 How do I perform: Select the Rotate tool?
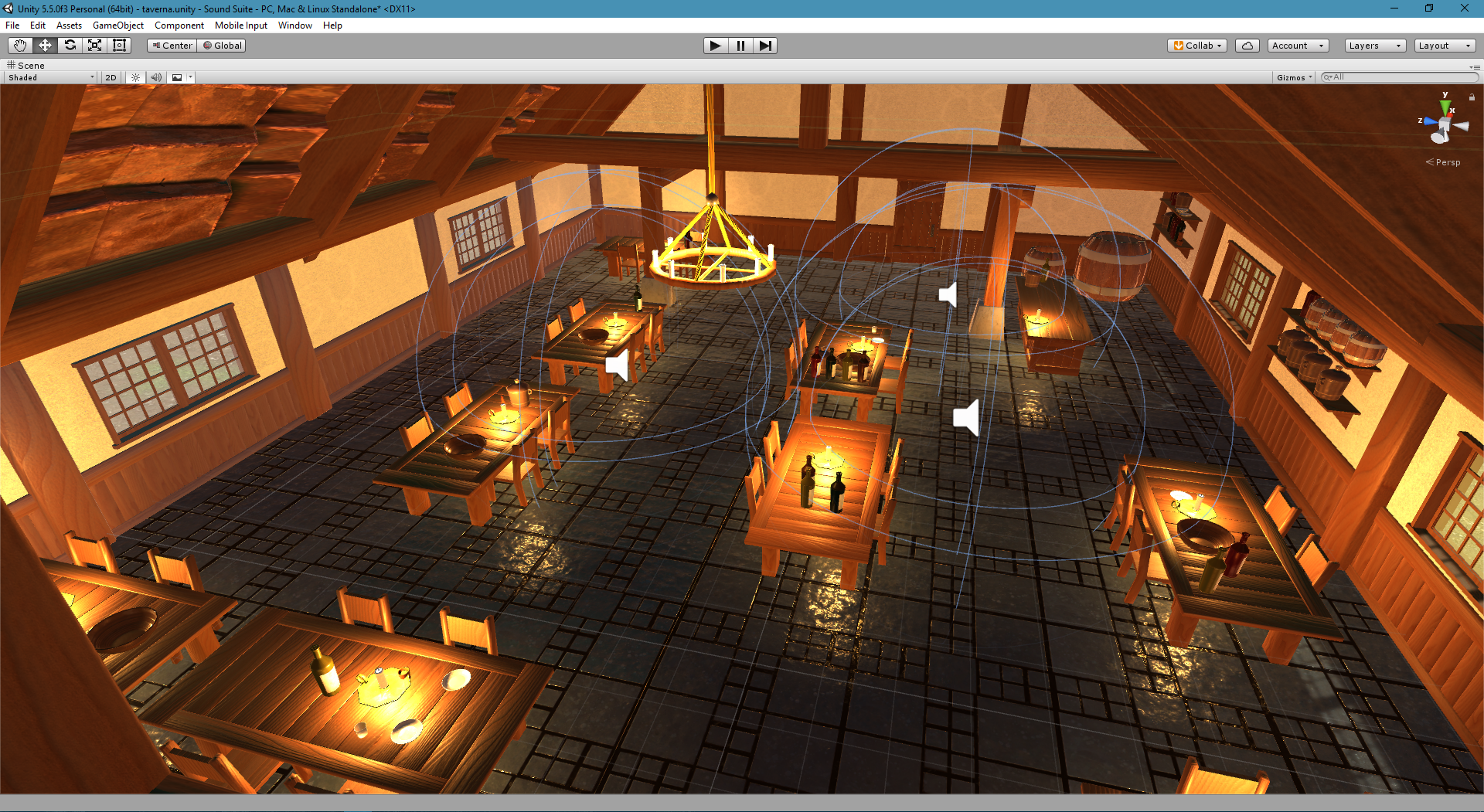[x=70, y=46]
